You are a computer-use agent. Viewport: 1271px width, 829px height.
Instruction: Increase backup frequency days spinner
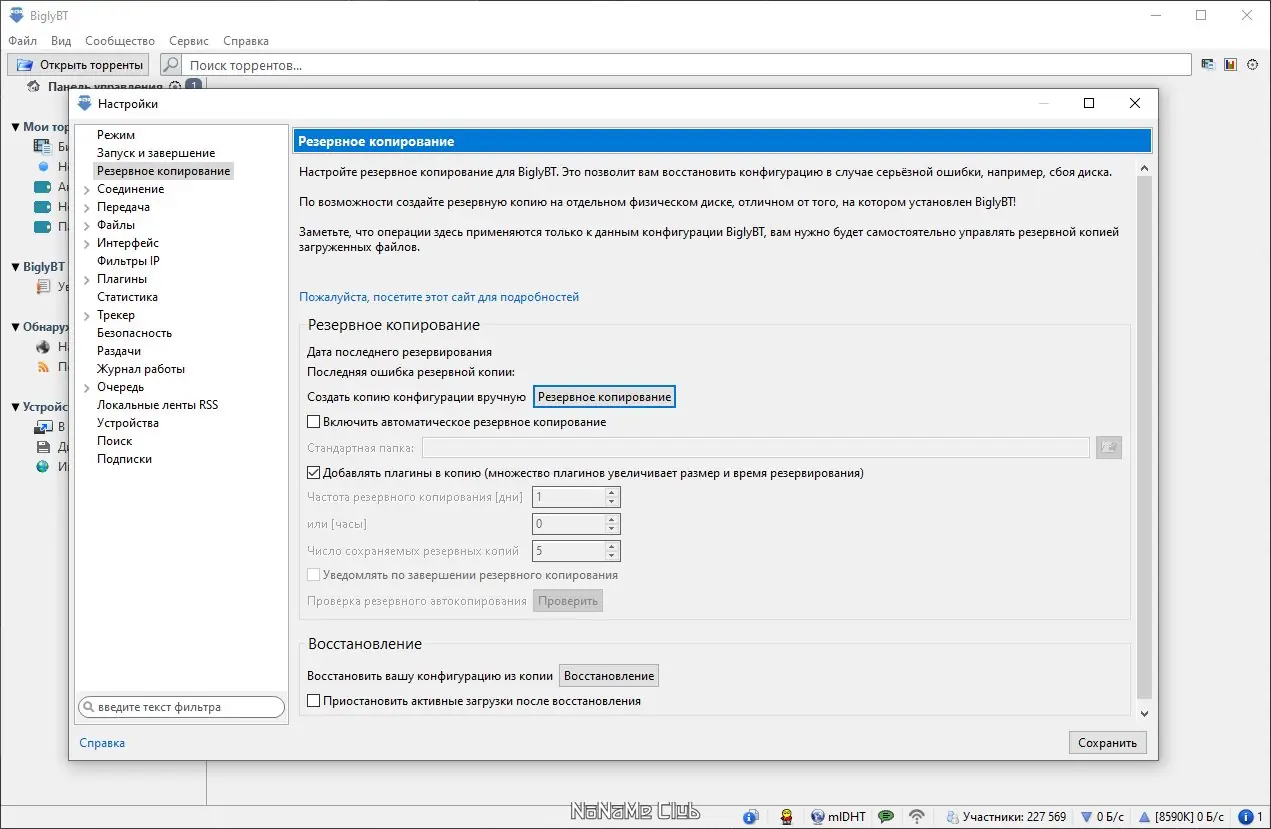pyautogui.click(x=613, y=492)
